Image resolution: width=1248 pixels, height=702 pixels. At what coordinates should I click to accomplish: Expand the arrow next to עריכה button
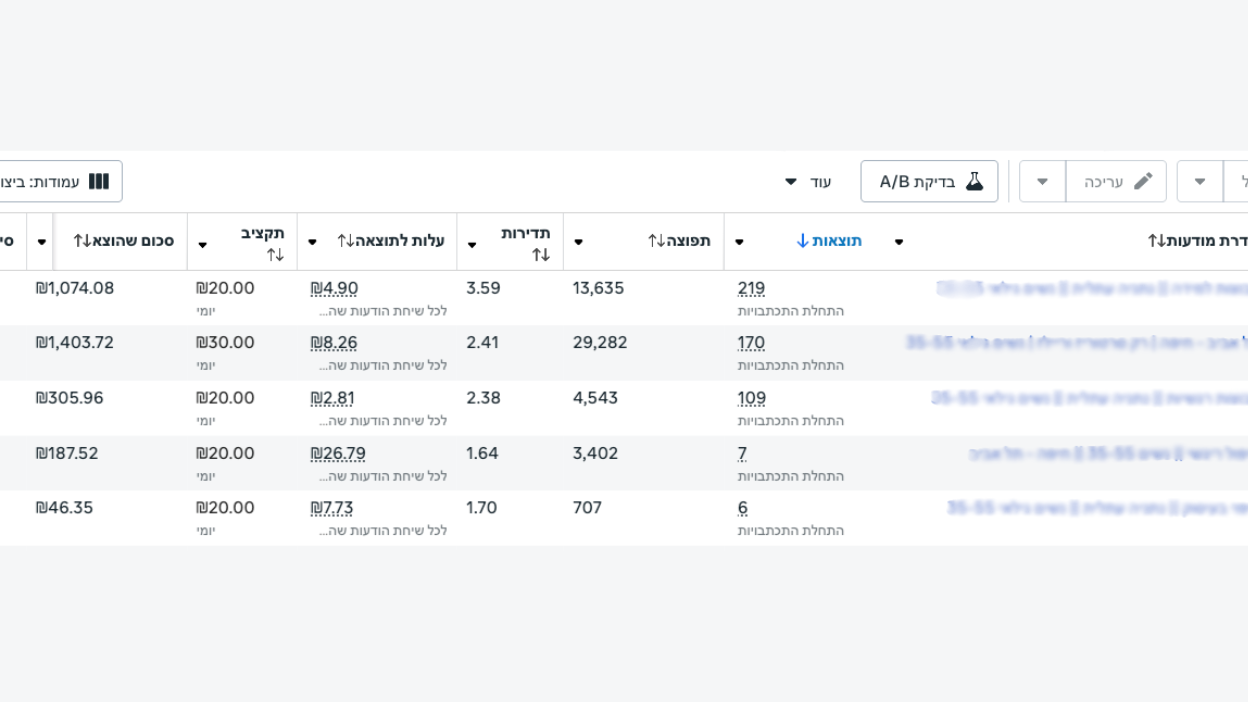coord(1042,182)
